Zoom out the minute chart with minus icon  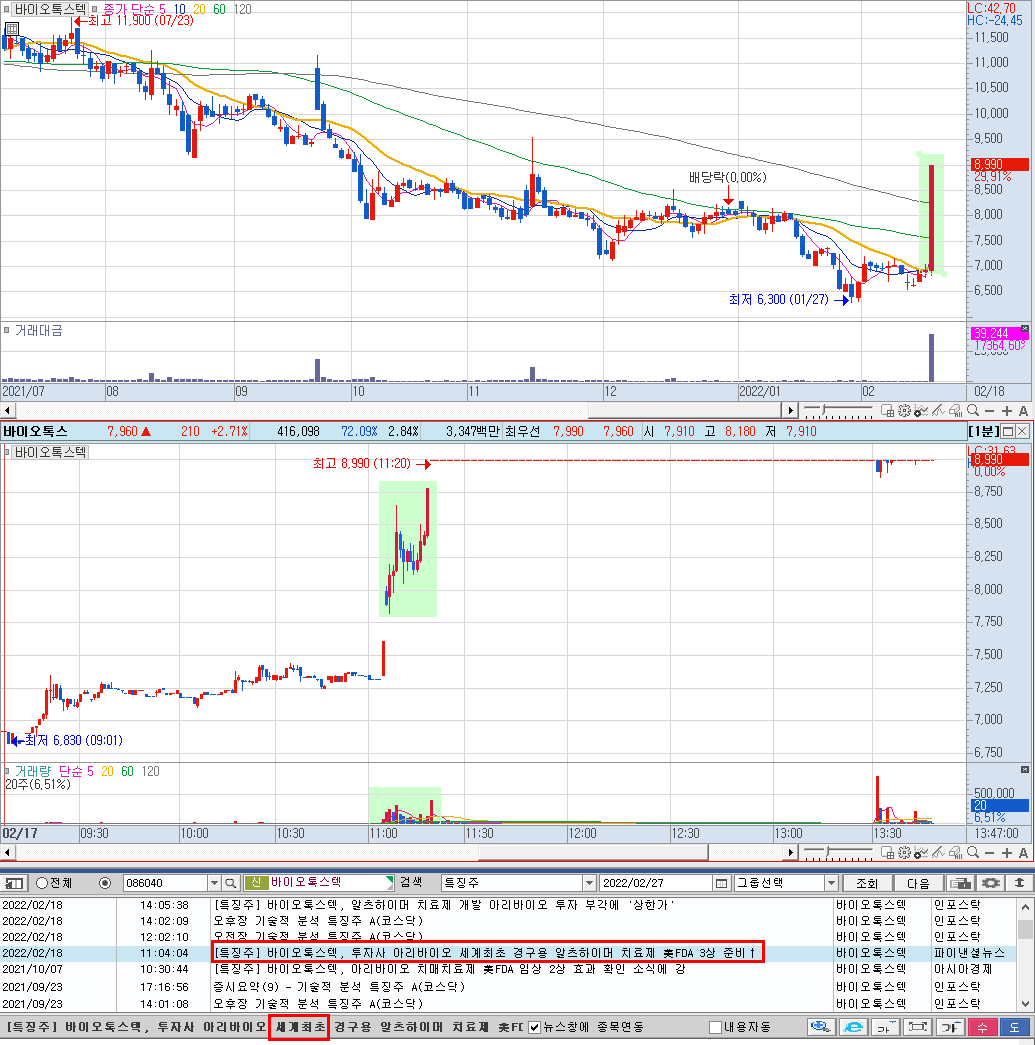[x=990, y=852]
